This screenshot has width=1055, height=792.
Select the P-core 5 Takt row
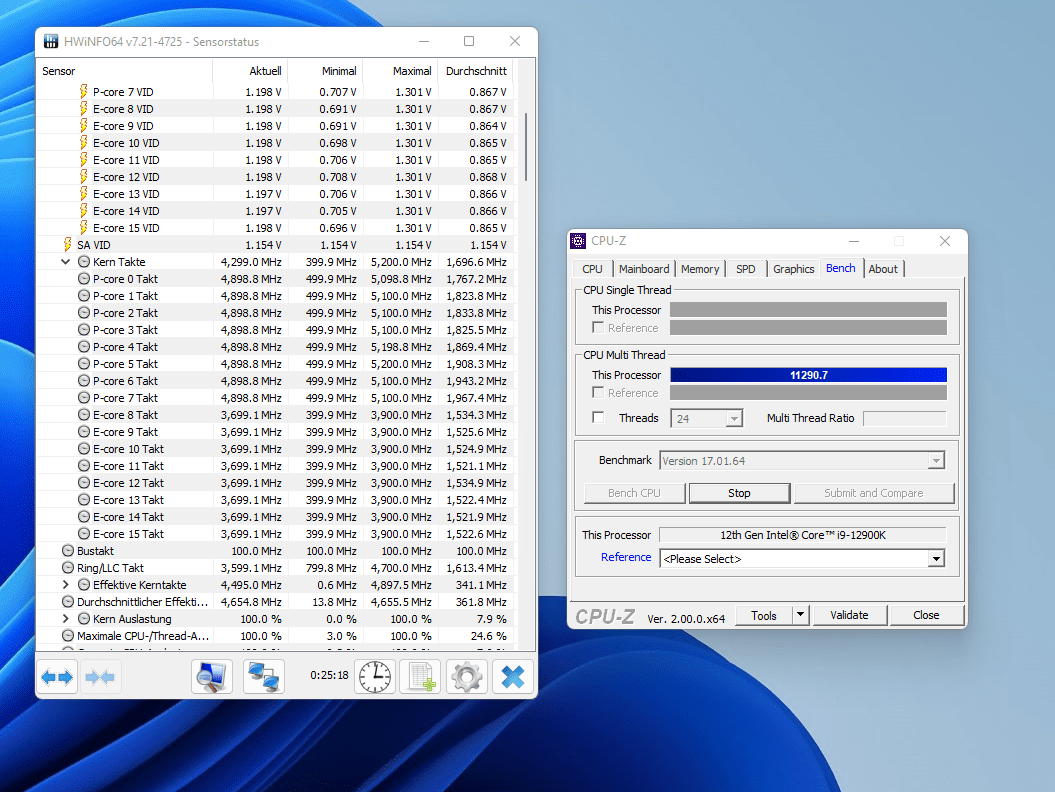coord(275,364)
